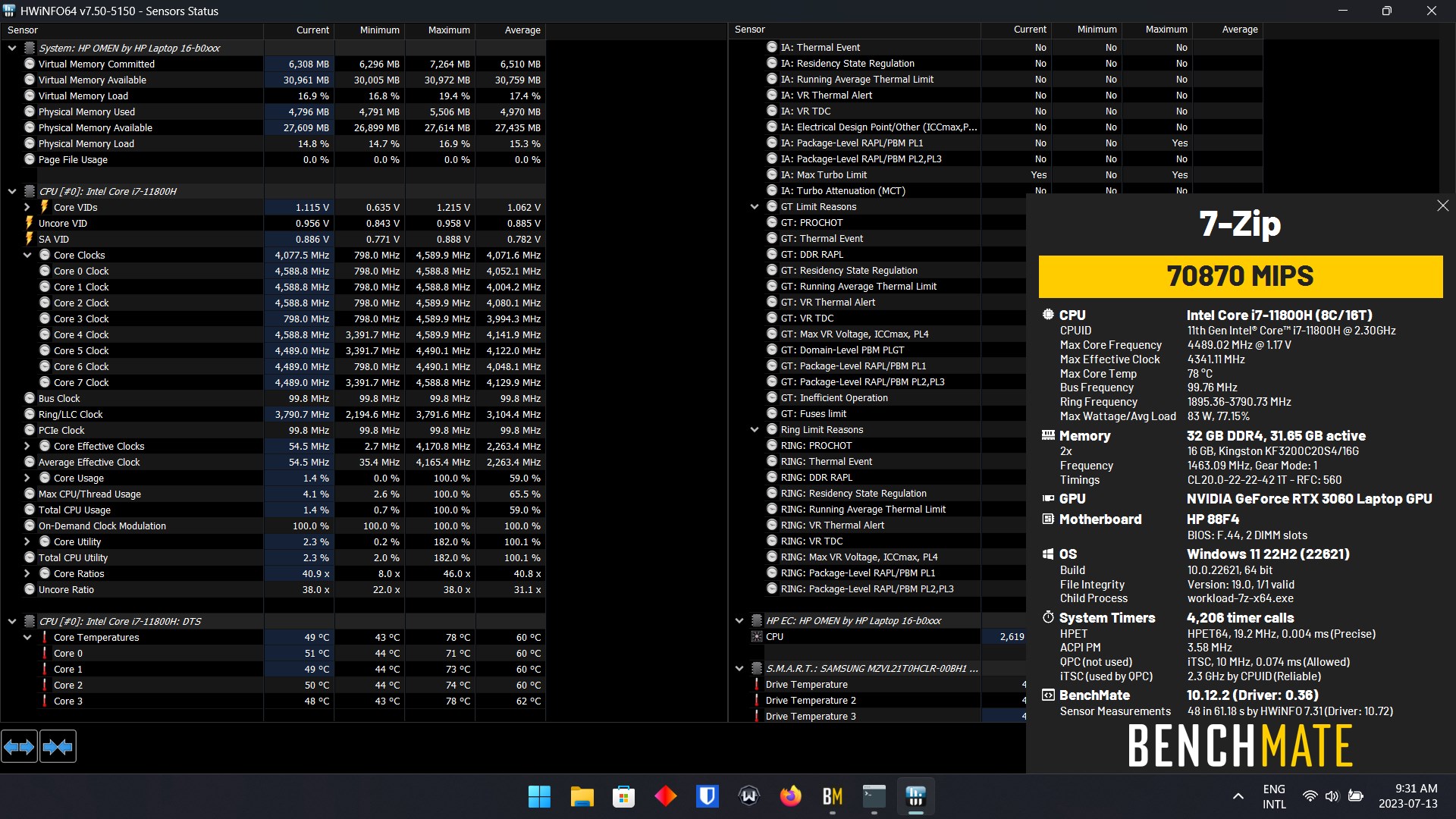Expand the Core VIDs node

(27, 207)
